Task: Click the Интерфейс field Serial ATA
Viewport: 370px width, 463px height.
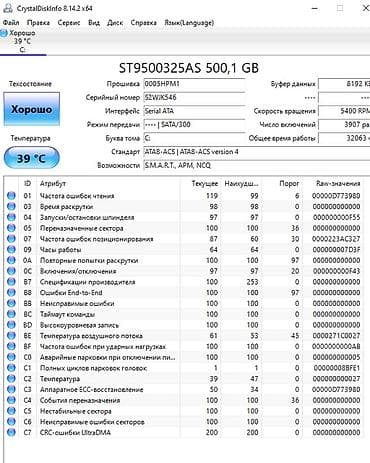Action: click(194, 111)
